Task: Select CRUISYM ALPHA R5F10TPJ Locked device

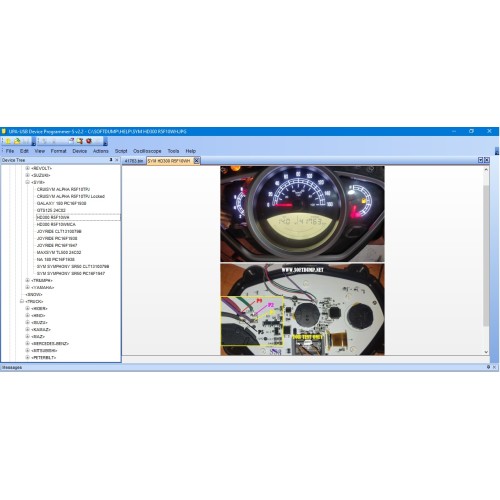Action: [x=71, y=196]
